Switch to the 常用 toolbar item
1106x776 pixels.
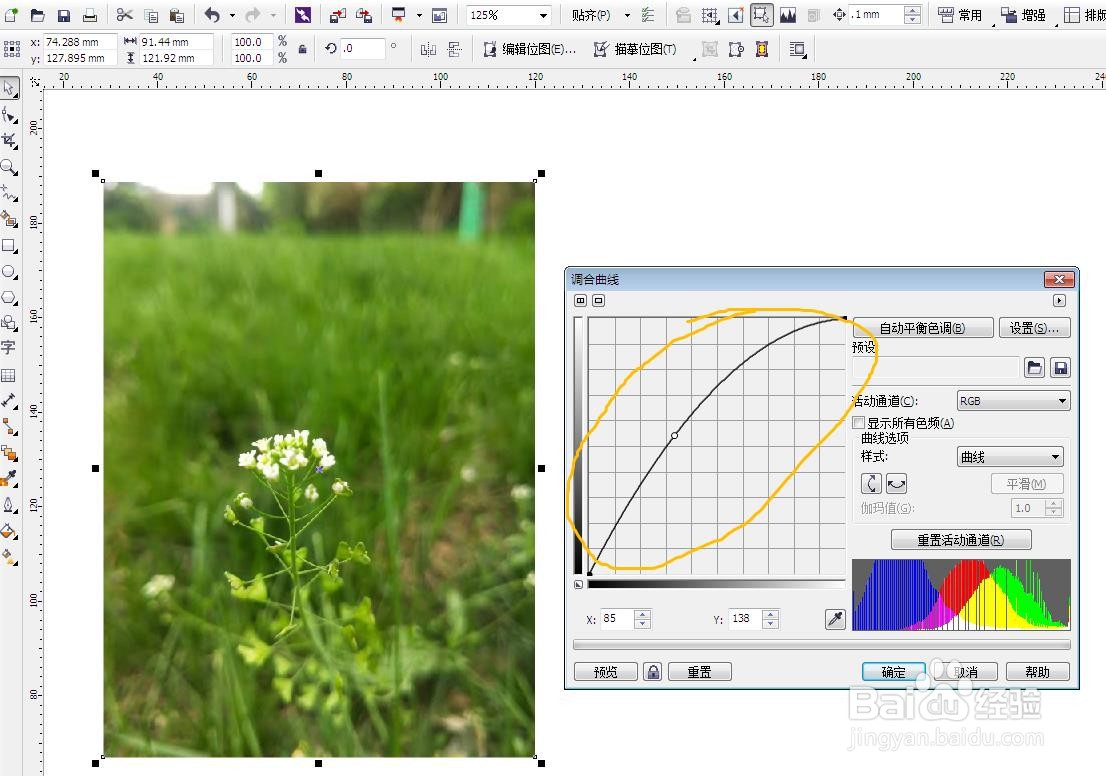coord(960,15)
